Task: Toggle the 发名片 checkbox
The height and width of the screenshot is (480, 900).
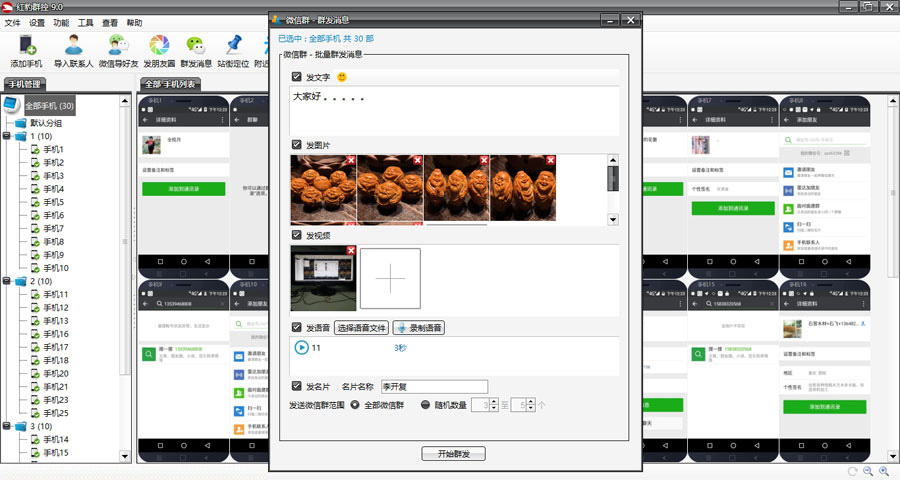Action: (296, 386)
